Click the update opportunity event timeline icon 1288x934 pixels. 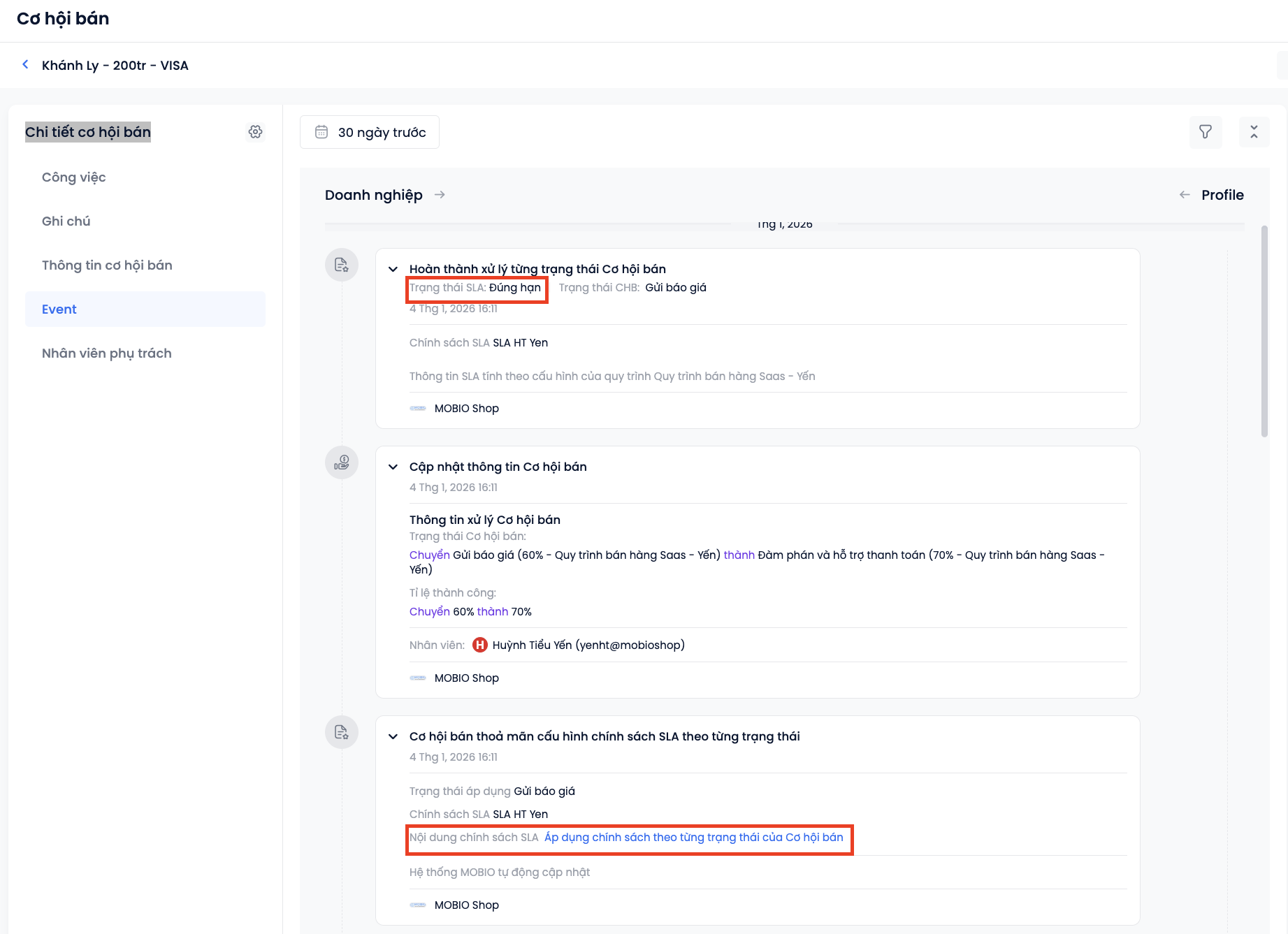342,463
